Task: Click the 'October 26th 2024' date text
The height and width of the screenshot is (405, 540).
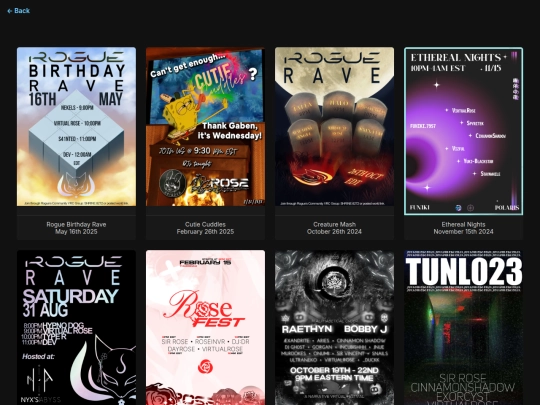Action: coord(334,232)
